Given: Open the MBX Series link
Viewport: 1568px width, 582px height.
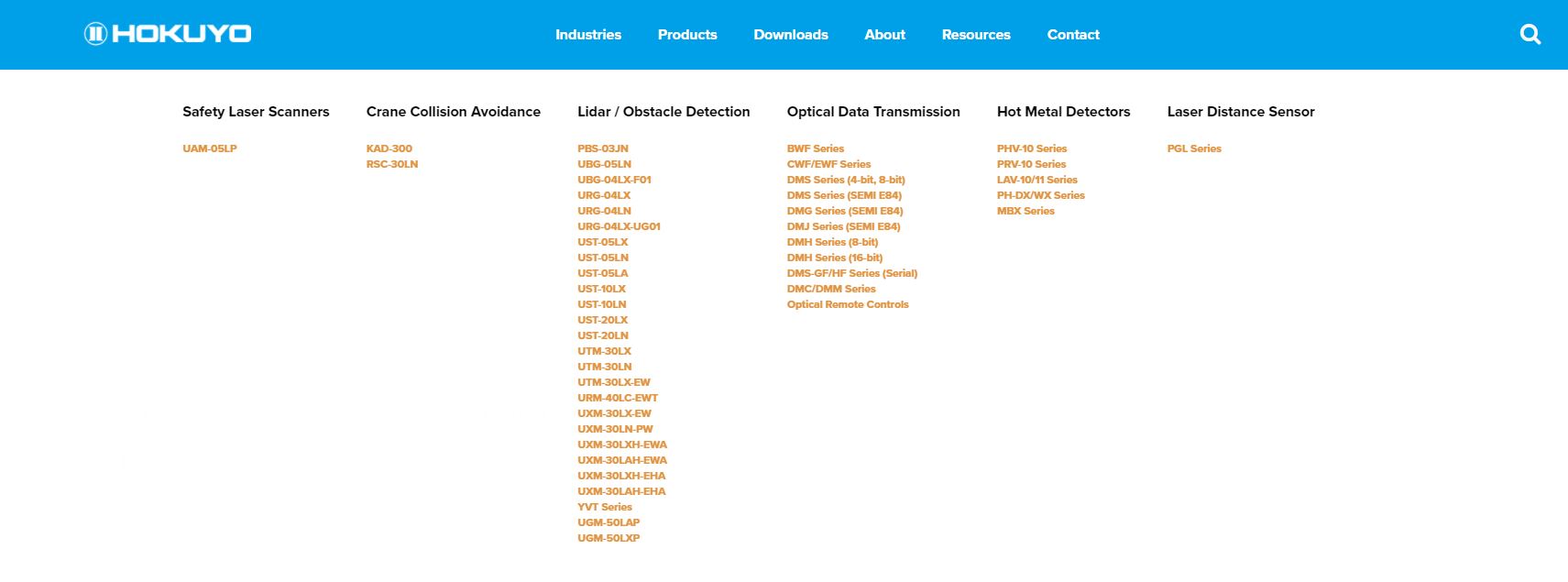Looking at the screenshot, I should pos(1025,211).
